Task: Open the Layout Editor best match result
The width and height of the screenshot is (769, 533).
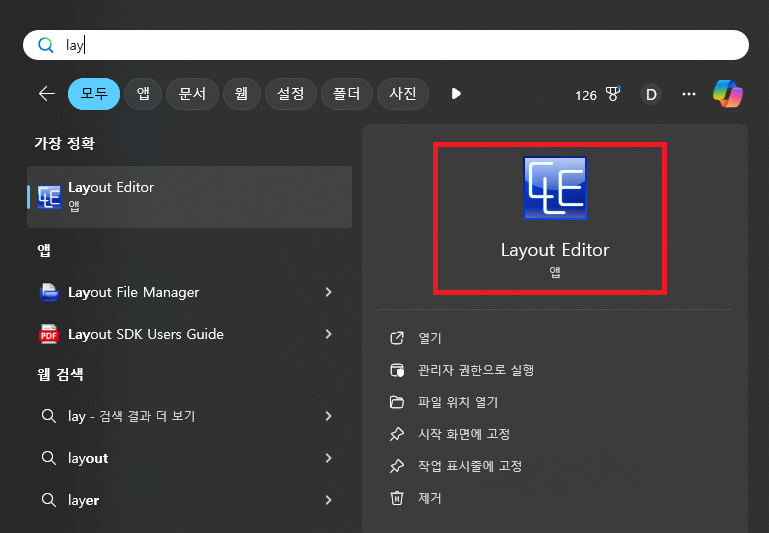Action: click(189, 197)
